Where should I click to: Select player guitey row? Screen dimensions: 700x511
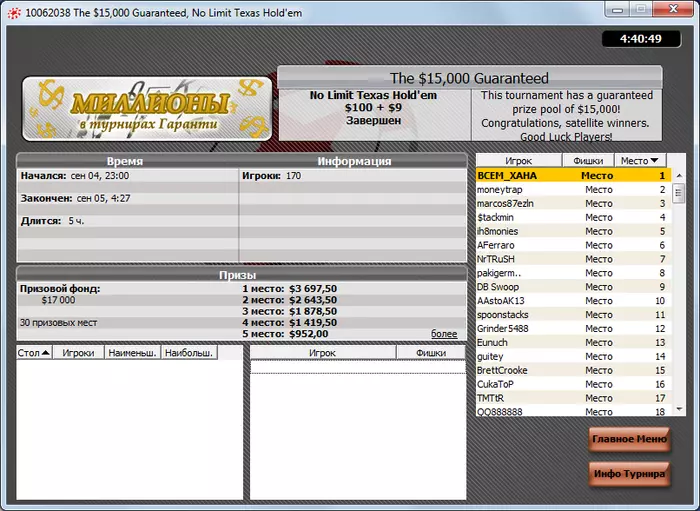574,356
